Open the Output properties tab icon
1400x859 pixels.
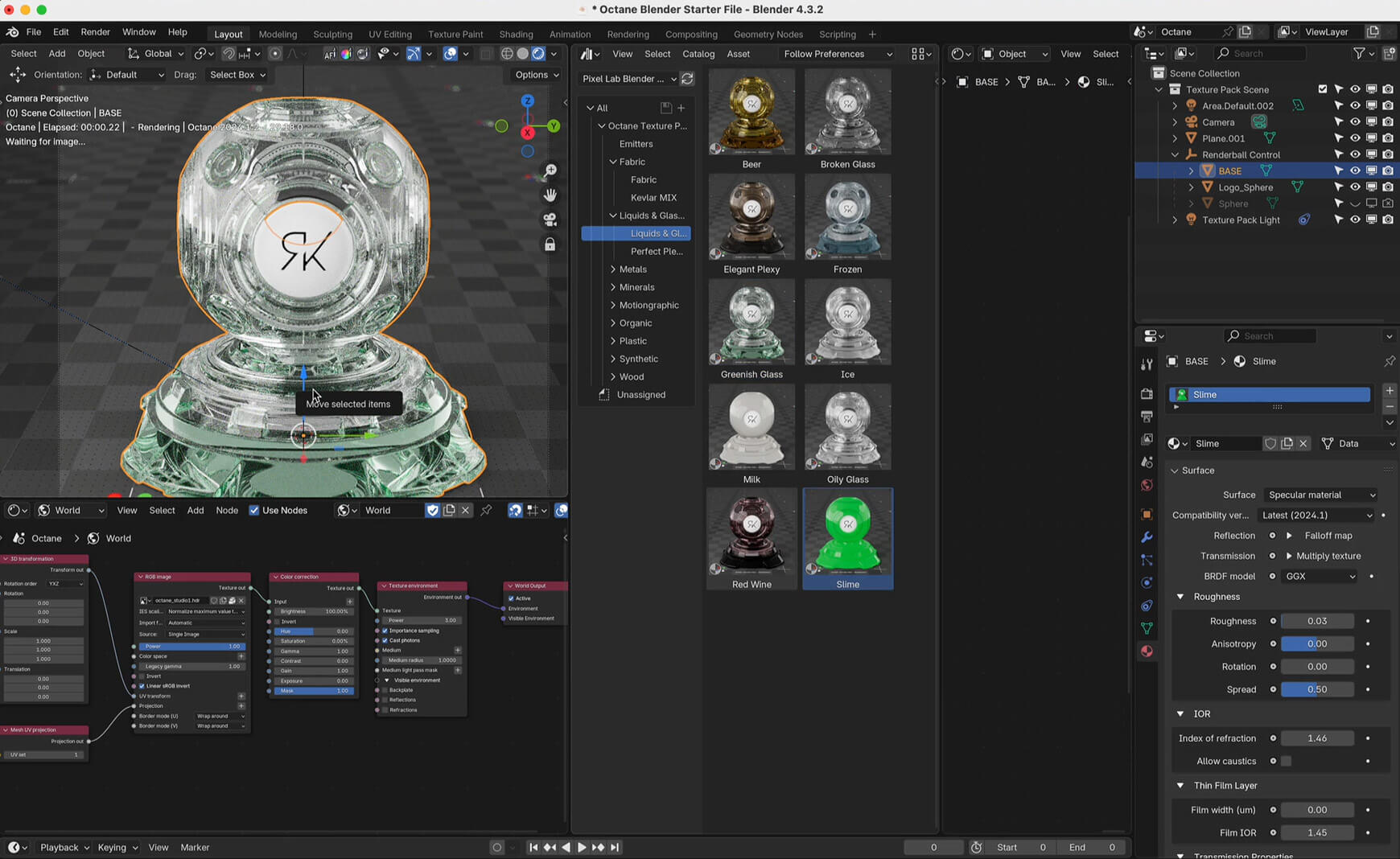click(1147, 417)
